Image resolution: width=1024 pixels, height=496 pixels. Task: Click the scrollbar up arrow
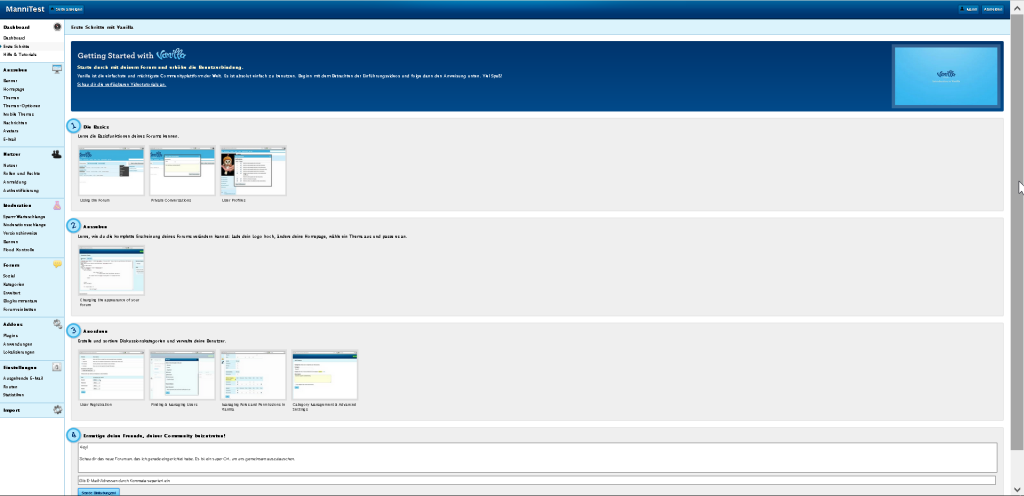point(1017,7)
